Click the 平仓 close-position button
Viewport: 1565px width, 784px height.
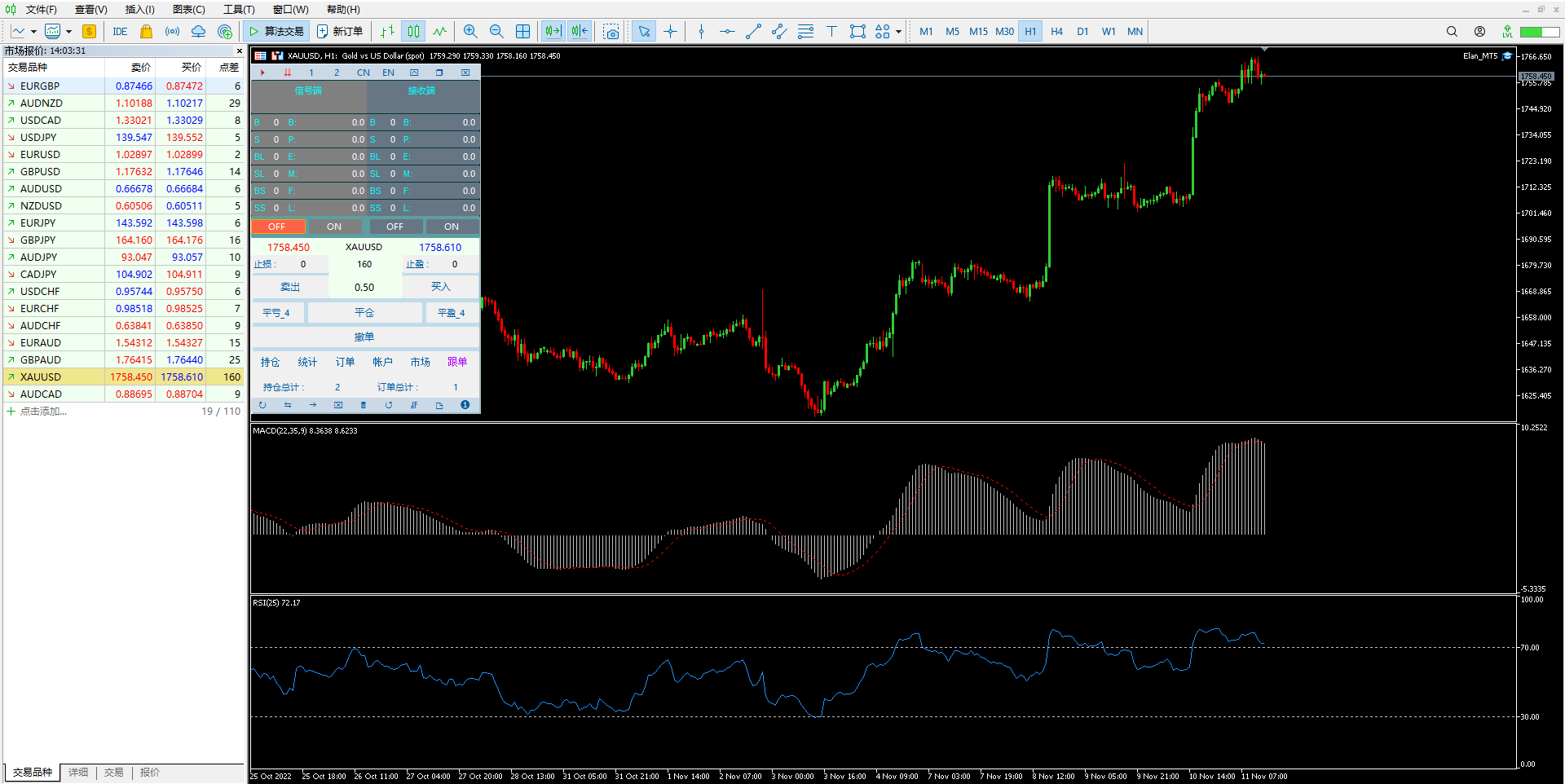(x=364, y=313)
